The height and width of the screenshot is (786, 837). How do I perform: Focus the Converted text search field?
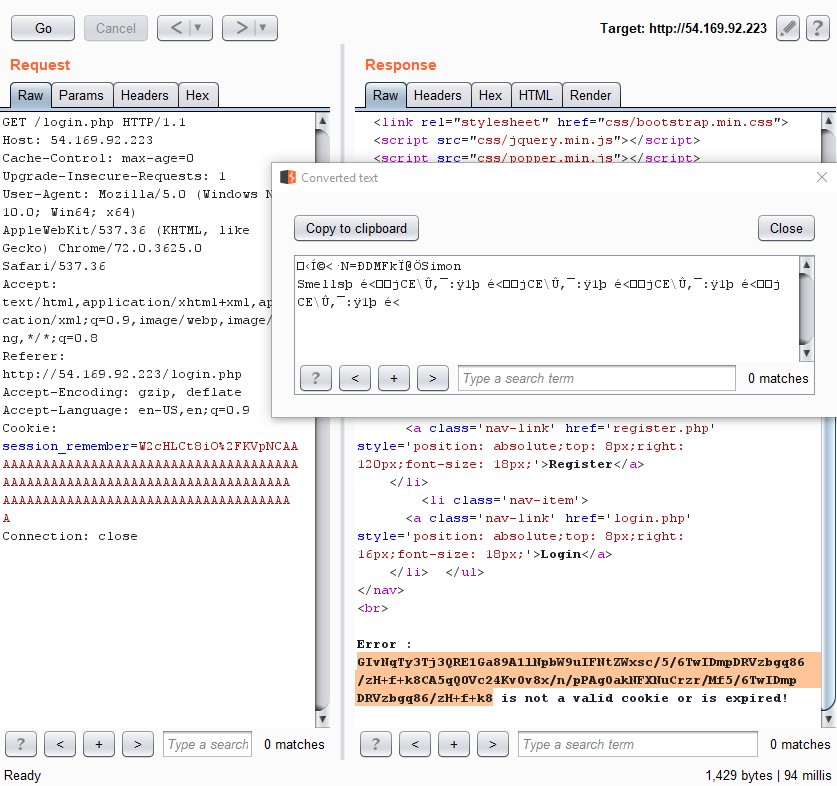coord(597,379)
